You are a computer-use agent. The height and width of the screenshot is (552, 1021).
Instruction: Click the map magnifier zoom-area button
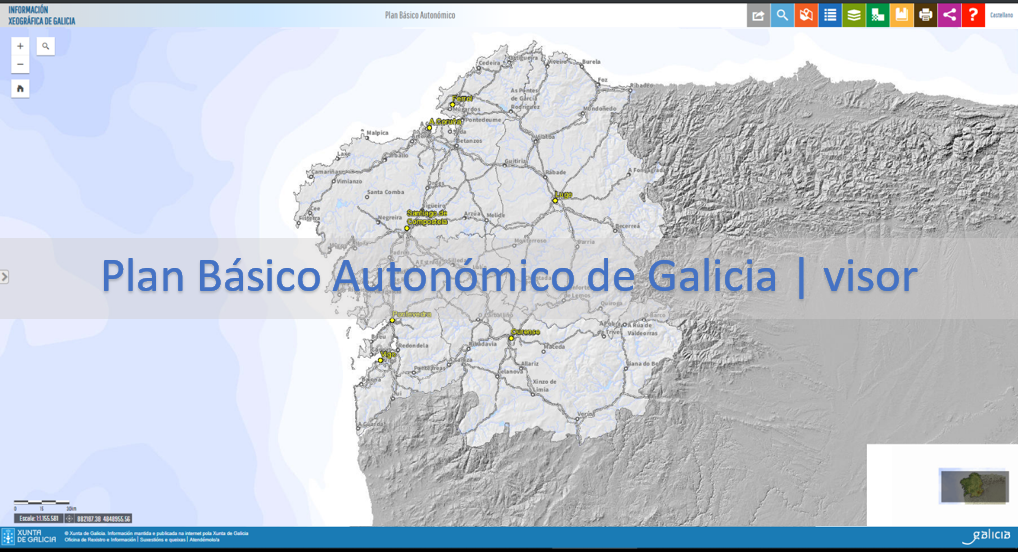pyautogui.click(x=46, y=46)
